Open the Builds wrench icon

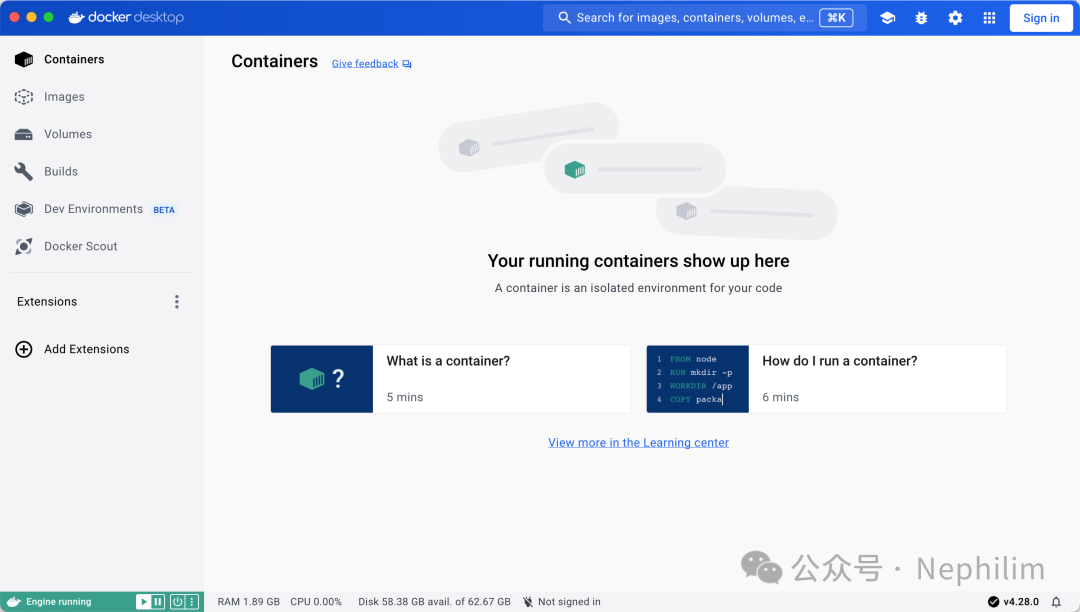(x=24, y=171)
